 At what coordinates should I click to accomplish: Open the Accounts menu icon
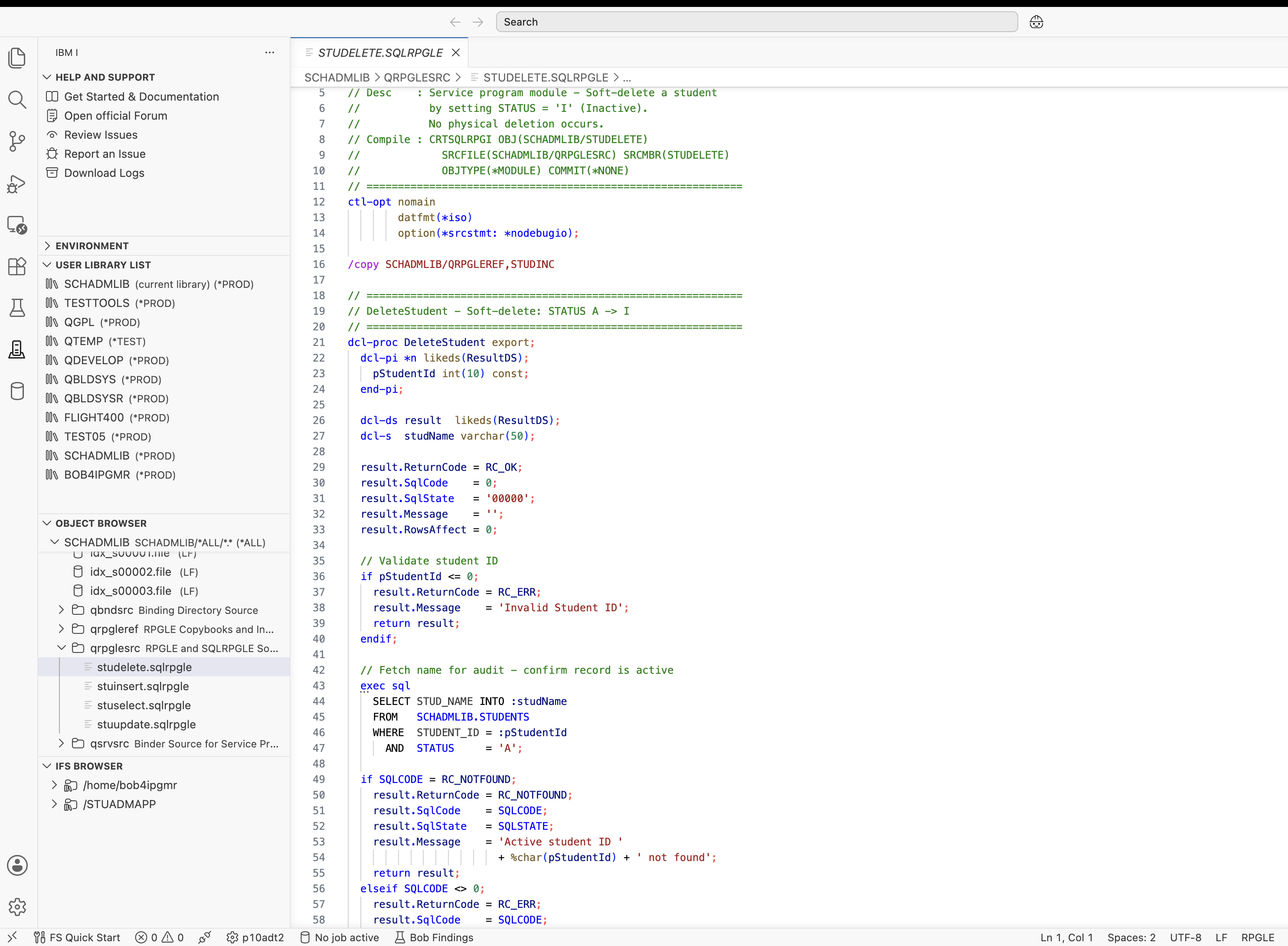(x=17, y=865)
